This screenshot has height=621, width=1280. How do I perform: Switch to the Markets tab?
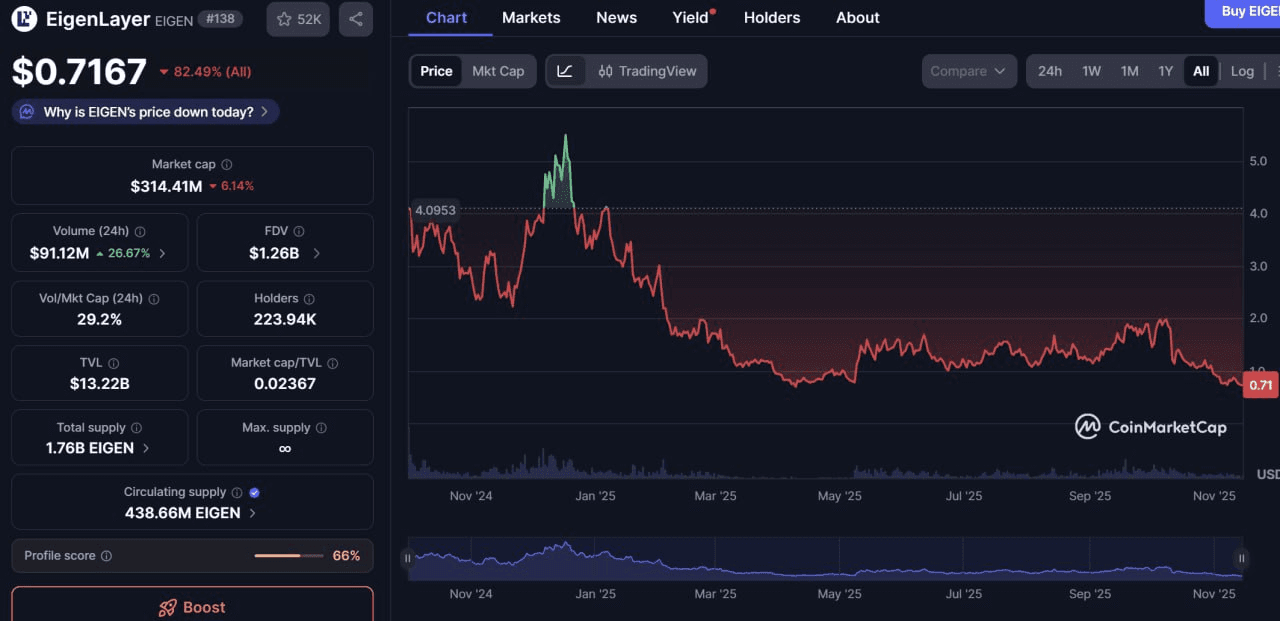click(531, 17)
